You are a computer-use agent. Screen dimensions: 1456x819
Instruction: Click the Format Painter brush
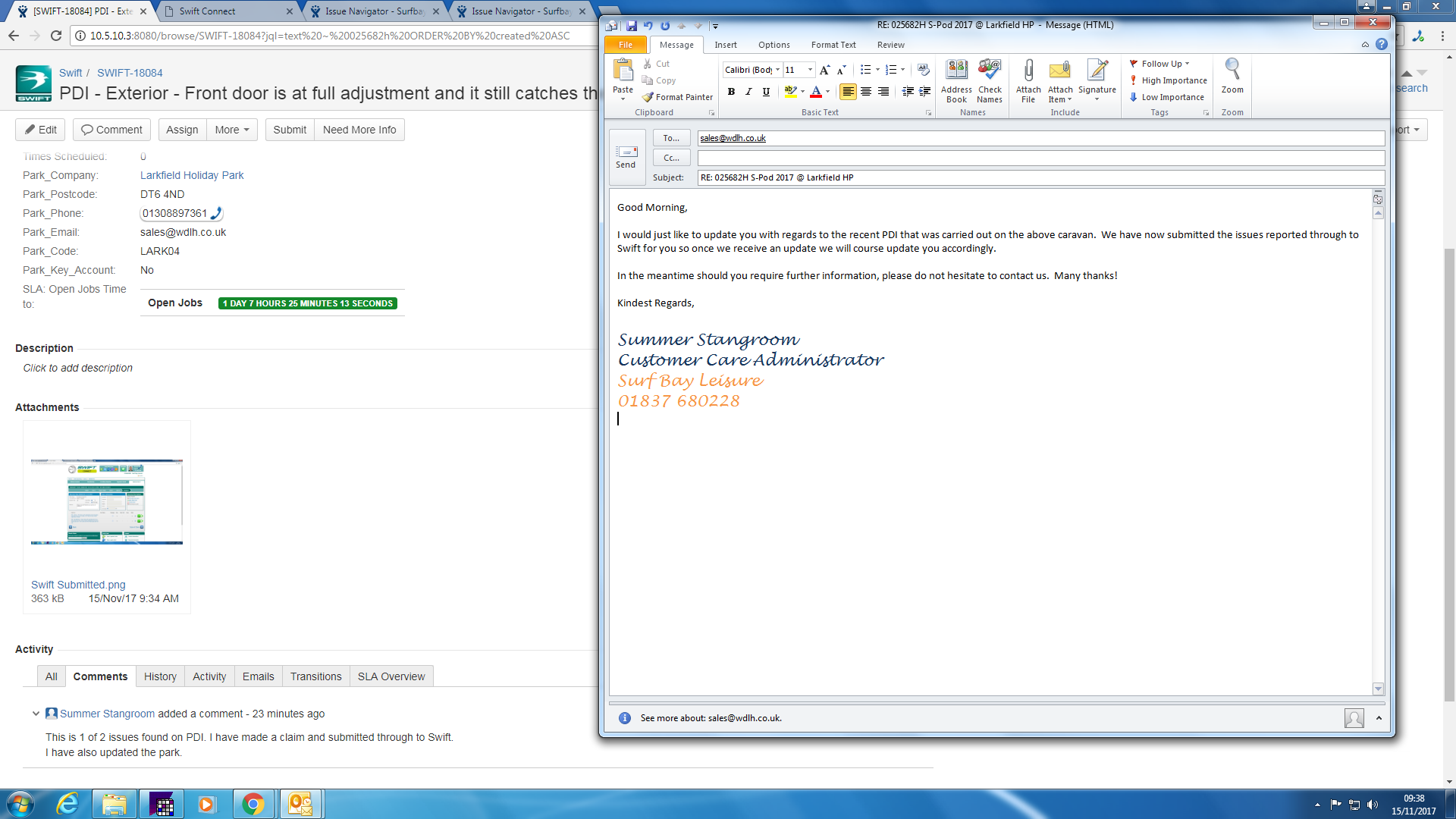pos(677,97)
